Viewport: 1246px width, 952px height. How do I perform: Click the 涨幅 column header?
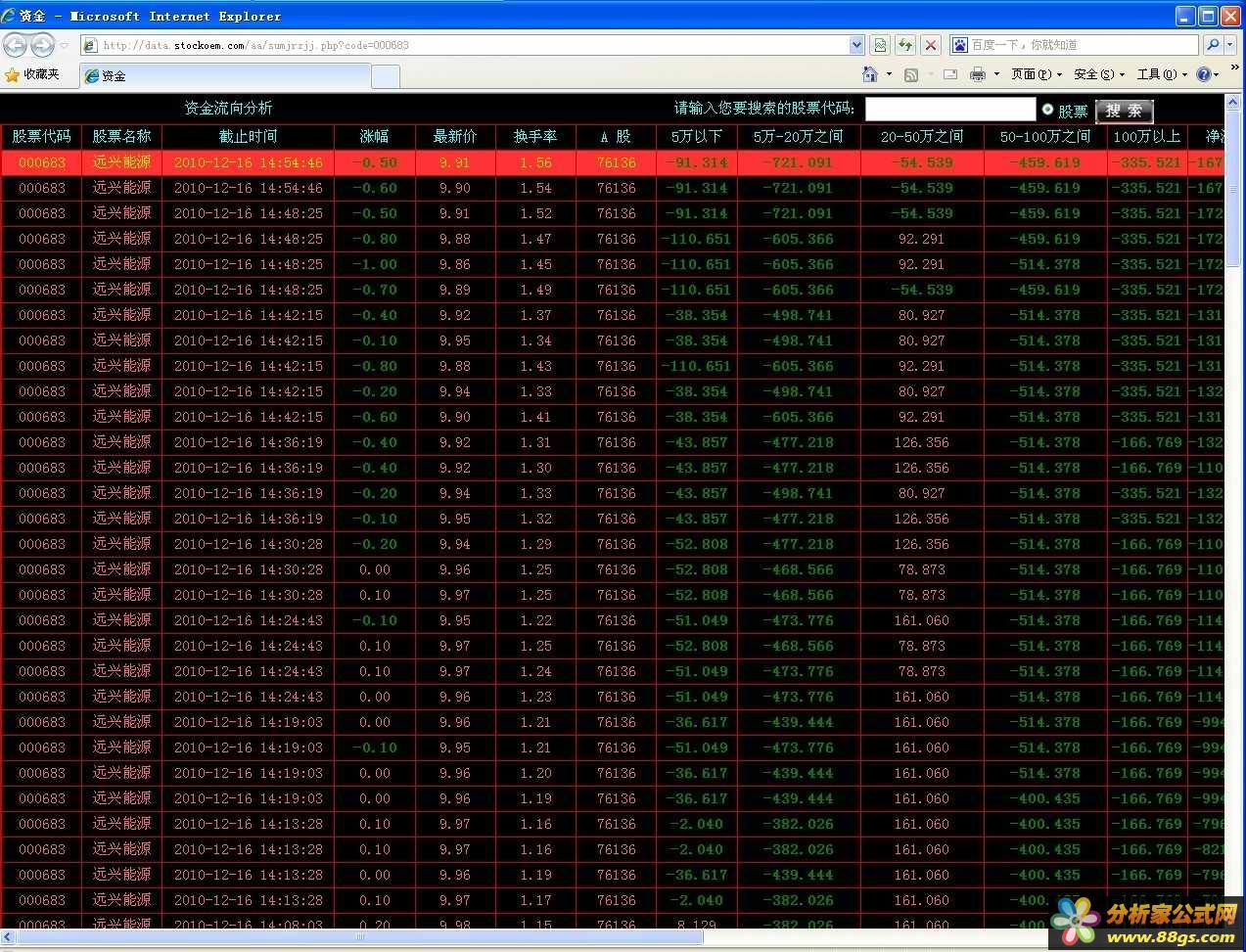[x=374, y=137]
